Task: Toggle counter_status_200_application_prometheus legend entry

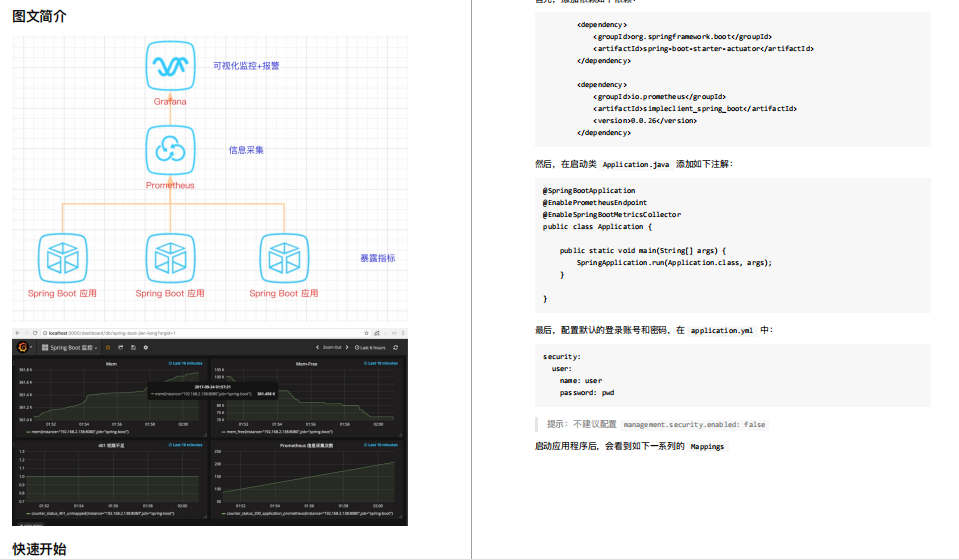Action: tap(308, 514)
